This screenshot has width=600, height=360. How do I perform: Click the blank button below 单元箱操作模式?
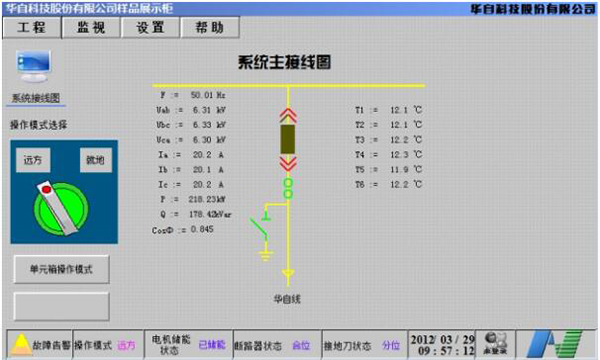62,306
